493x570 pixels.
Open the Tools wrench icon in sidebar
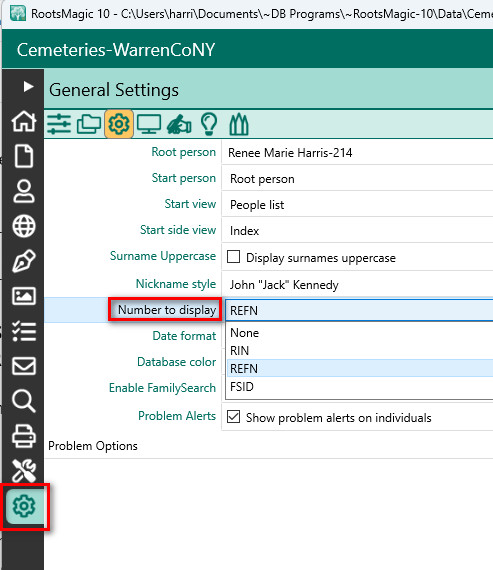(24, 470)
